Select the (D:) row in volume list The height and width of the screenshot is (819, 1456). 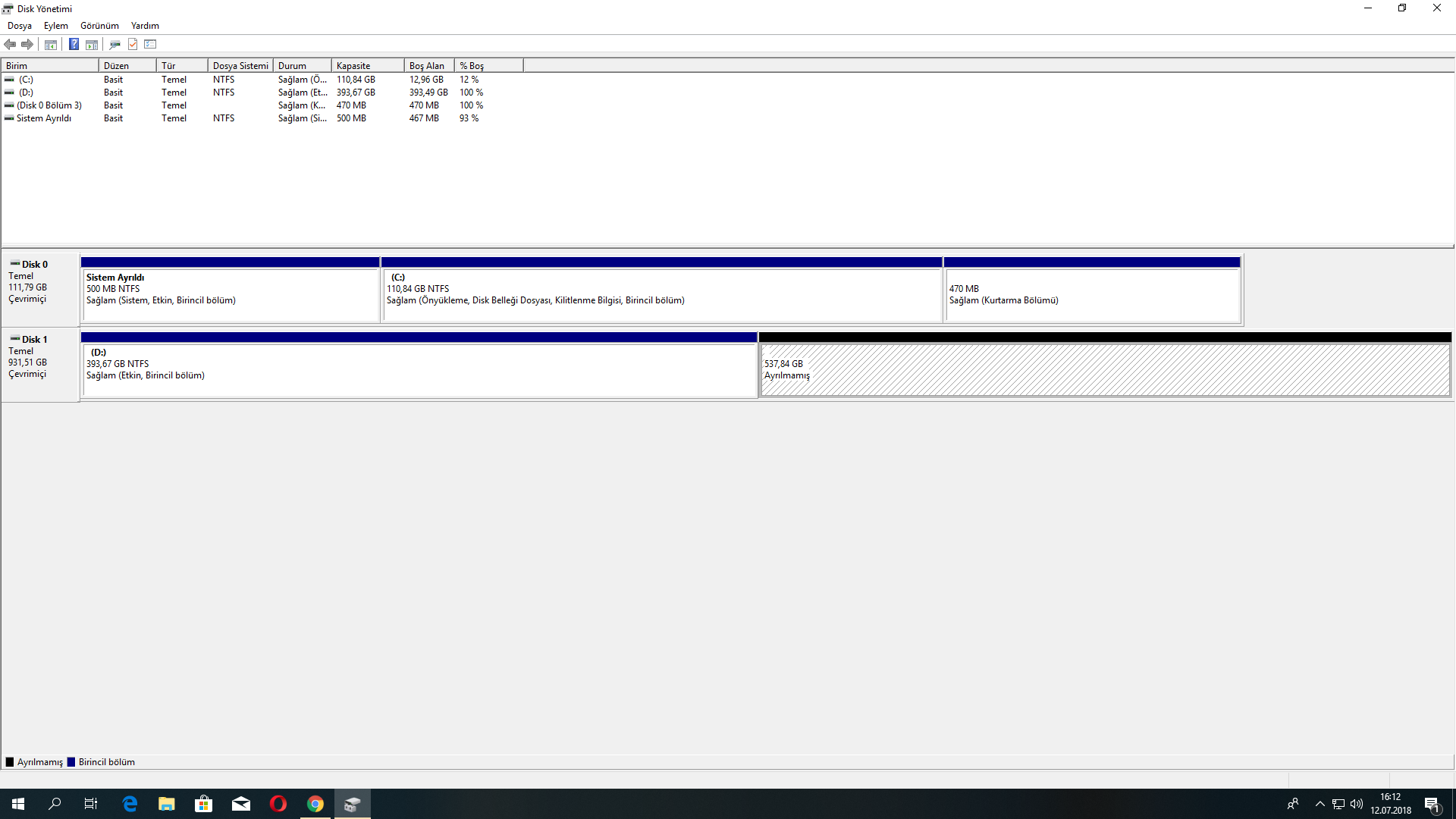27,93
